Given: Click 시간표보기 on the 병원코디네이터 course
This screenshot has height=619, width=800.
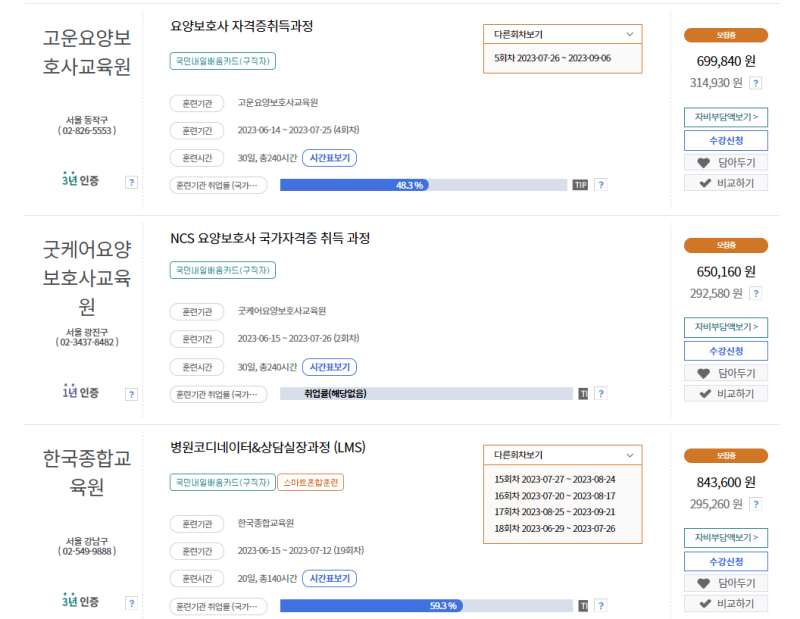Looking at the screenshot, I should click(x=329, y=578).
